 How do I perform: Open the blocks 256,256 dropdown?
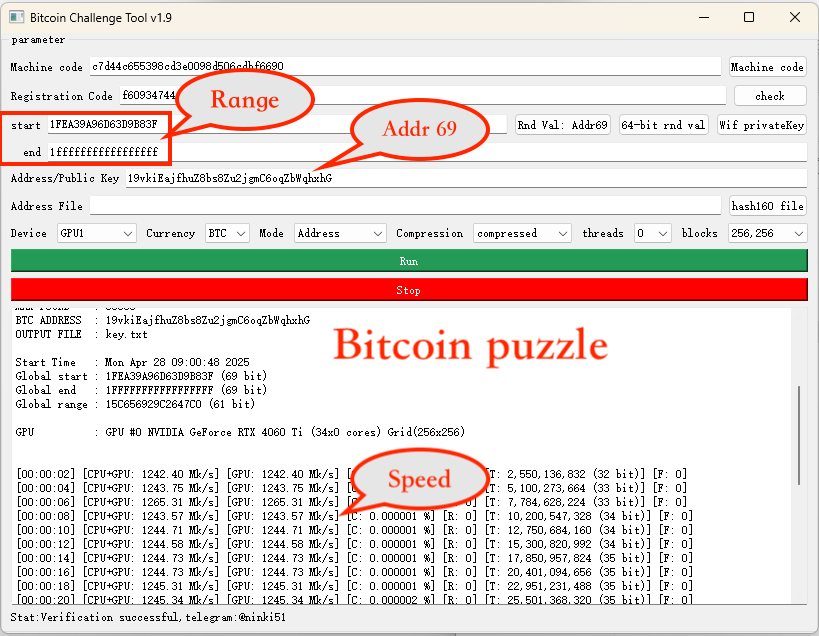pyautogui.click(x=767, y=233)
